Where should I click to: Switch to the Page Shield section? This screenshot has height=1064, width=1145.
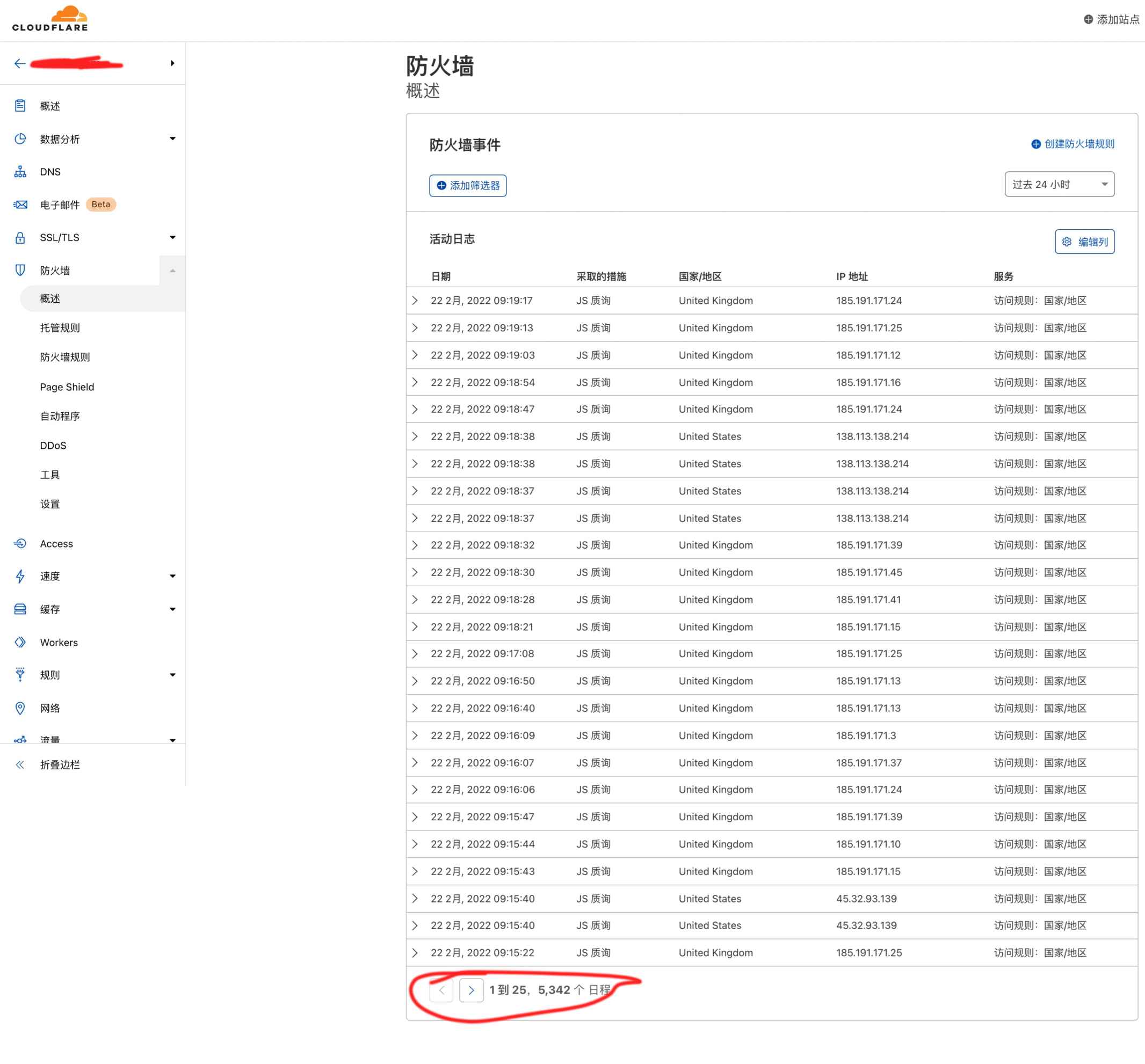(67, 387)
